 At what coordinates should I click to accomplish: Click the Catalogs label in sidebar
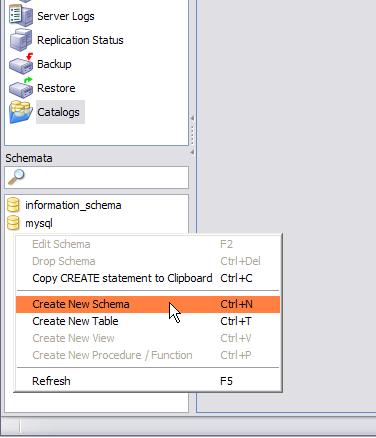click(60, 112)
